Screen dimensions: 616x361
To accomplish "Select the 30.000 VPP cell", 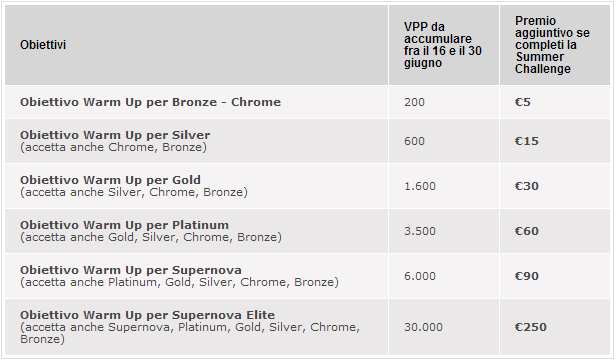I will point(444,327).
